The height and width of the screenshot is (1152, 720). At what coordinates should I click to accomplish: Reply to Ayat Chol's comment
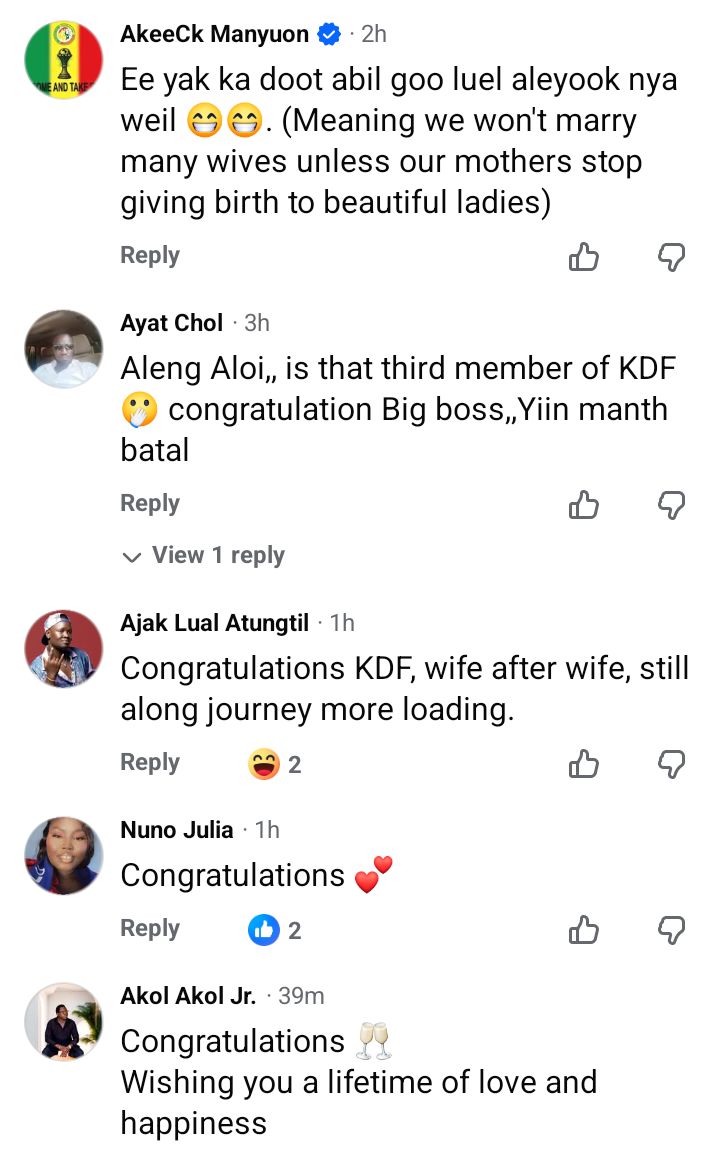[150, 504]
